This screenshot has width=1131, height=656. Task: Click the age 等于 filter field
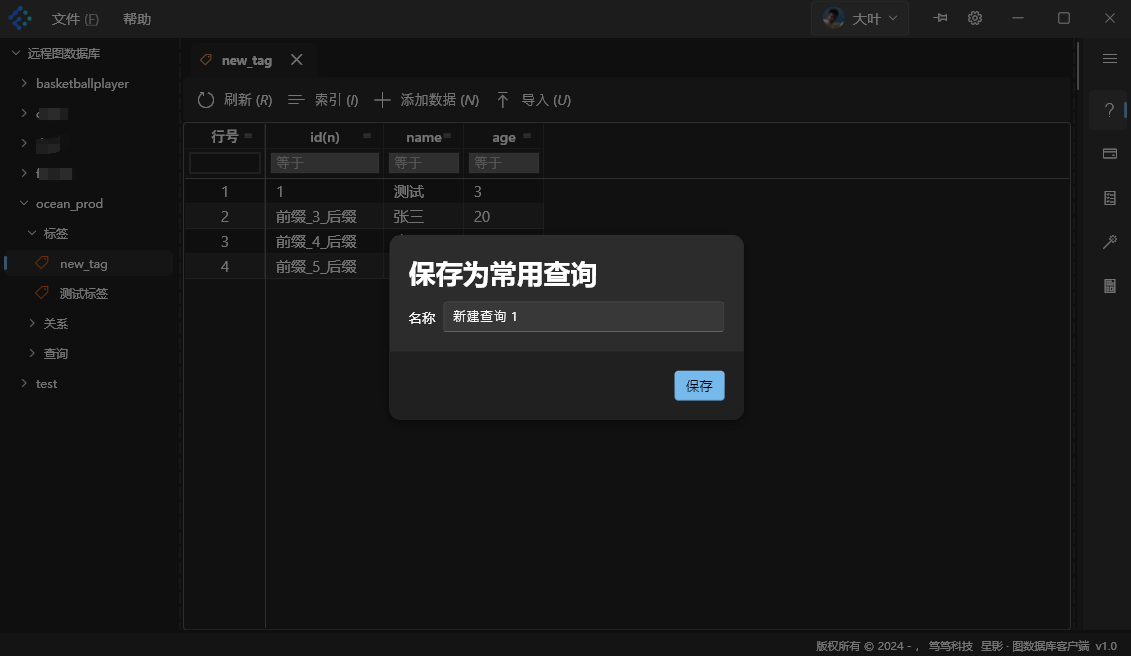pyautogui.click(x=503, y=163)
